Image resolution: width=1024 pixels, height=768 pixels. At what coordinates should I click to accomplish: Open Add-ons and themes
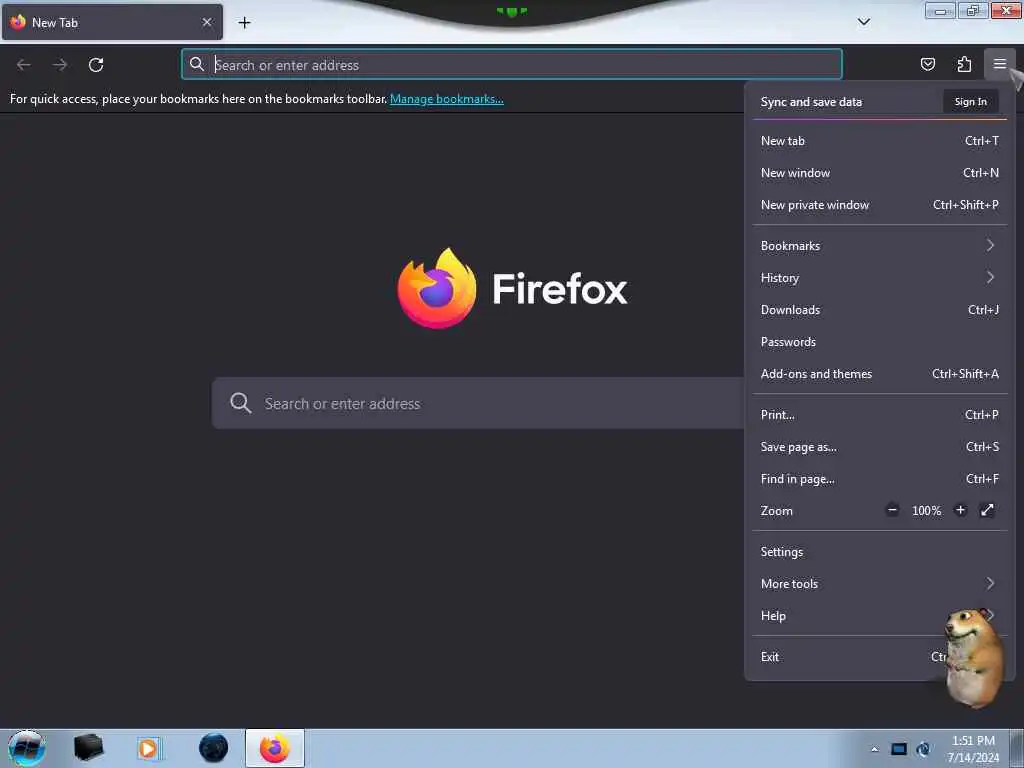[880, 374]
